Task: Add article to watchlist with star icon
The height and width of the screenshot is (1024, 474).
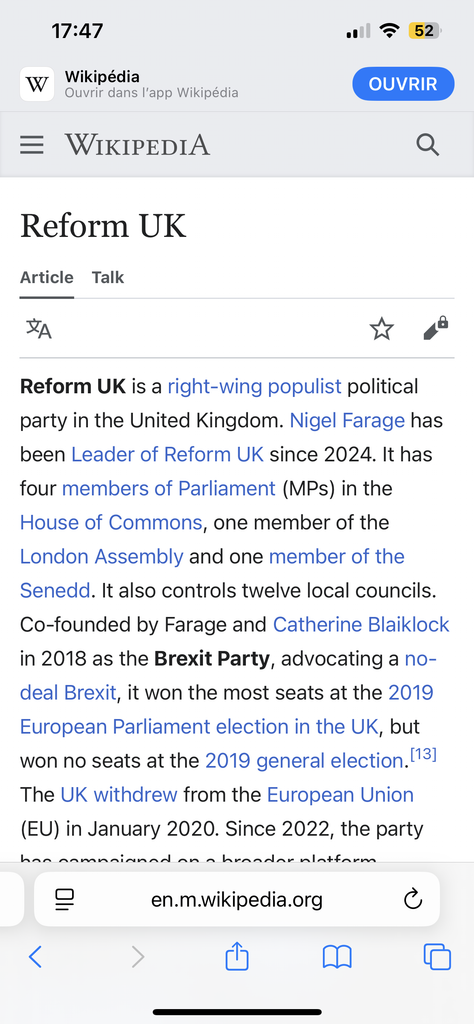Action: pos(382,328)
